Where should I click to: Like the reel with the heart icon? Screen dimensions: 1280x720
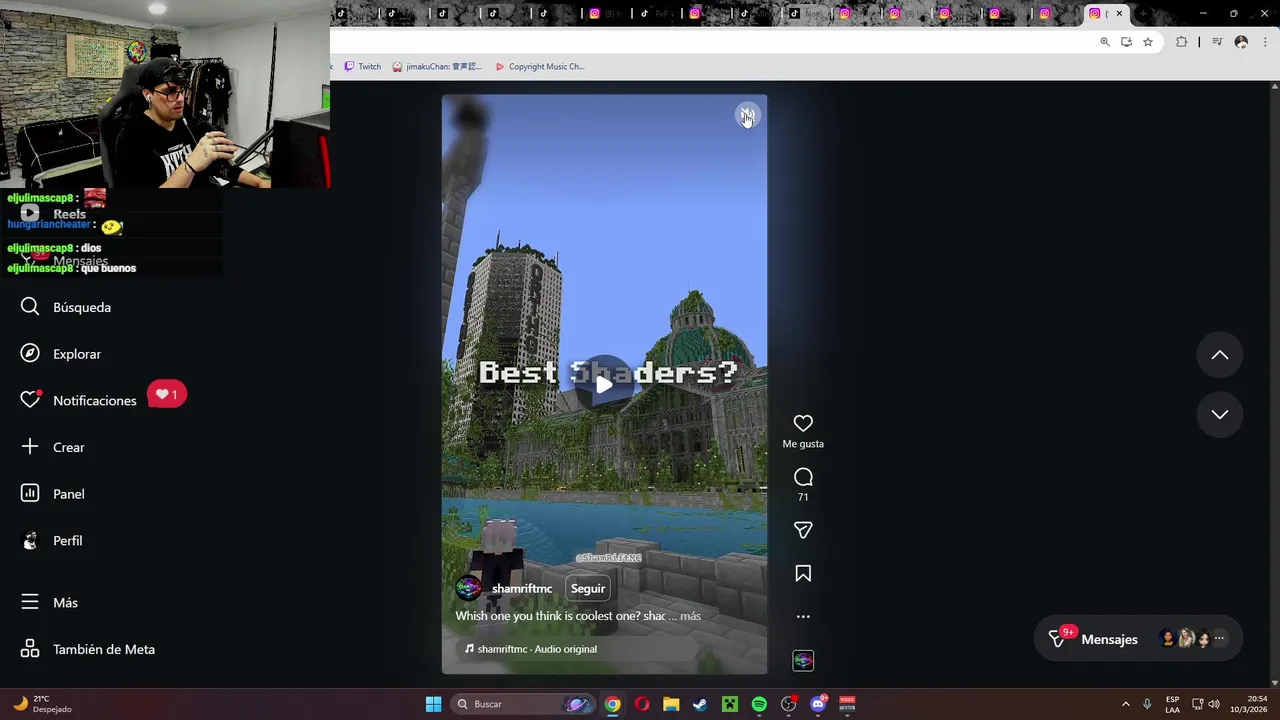(x=803, y=424)
